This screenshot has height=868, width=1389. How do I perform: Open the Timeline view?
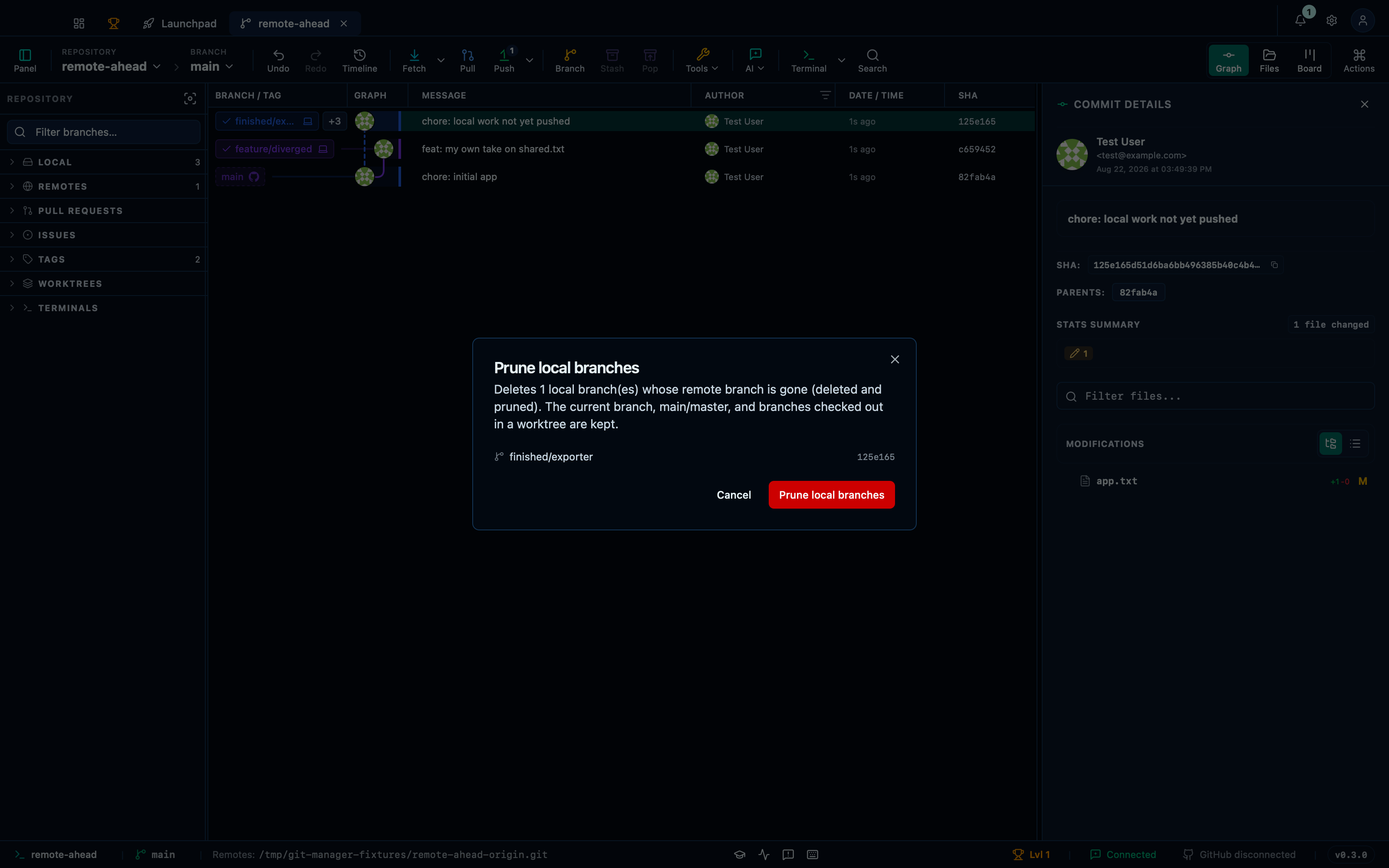point(360,60)
